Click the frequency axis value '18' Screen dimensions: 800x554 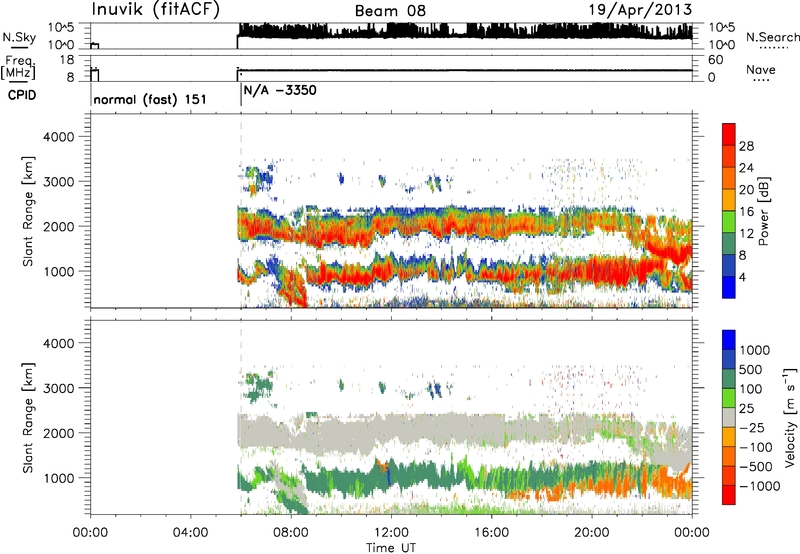click(67, 60)
